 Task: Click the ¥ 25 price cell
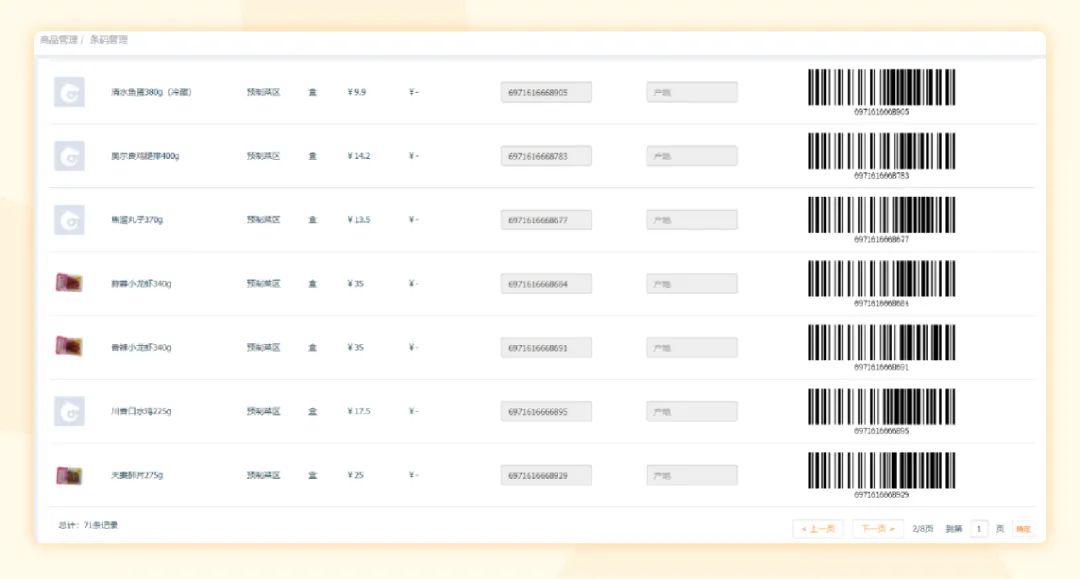[355, 476]
